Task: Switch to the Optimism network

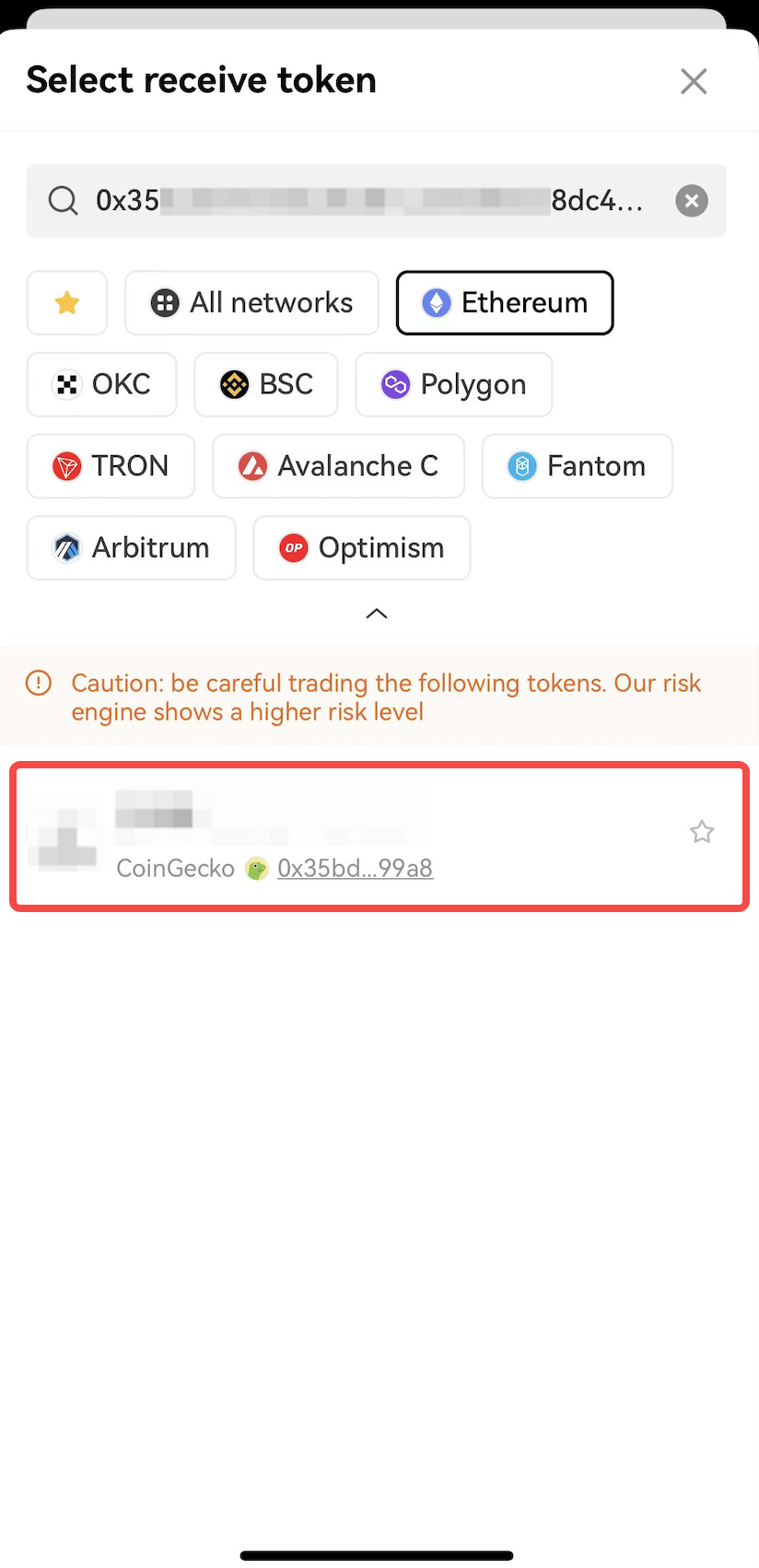Action: [361, 548]
